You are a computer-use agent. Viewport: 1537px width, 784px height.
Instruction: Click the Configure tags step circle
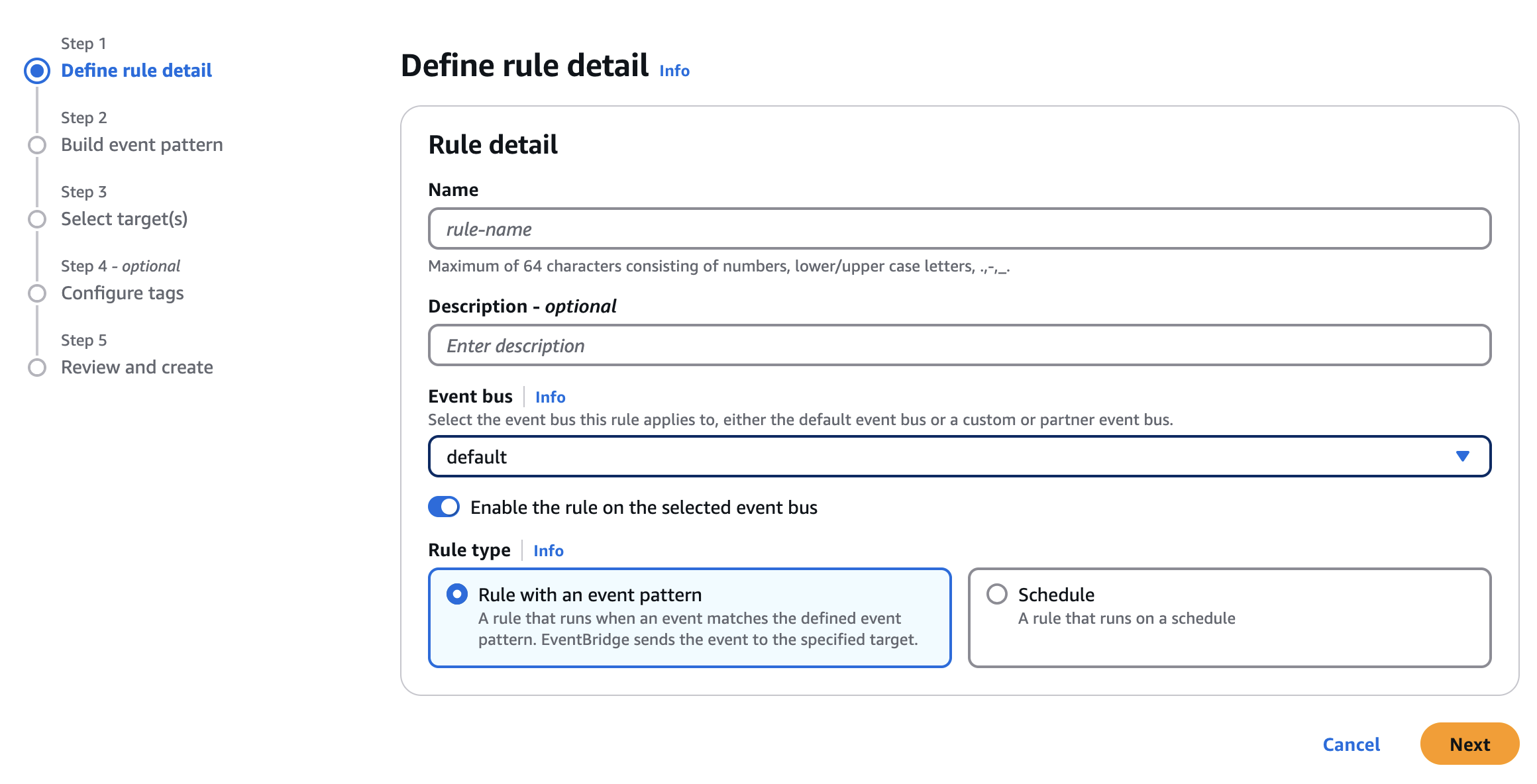click(36, 293)
